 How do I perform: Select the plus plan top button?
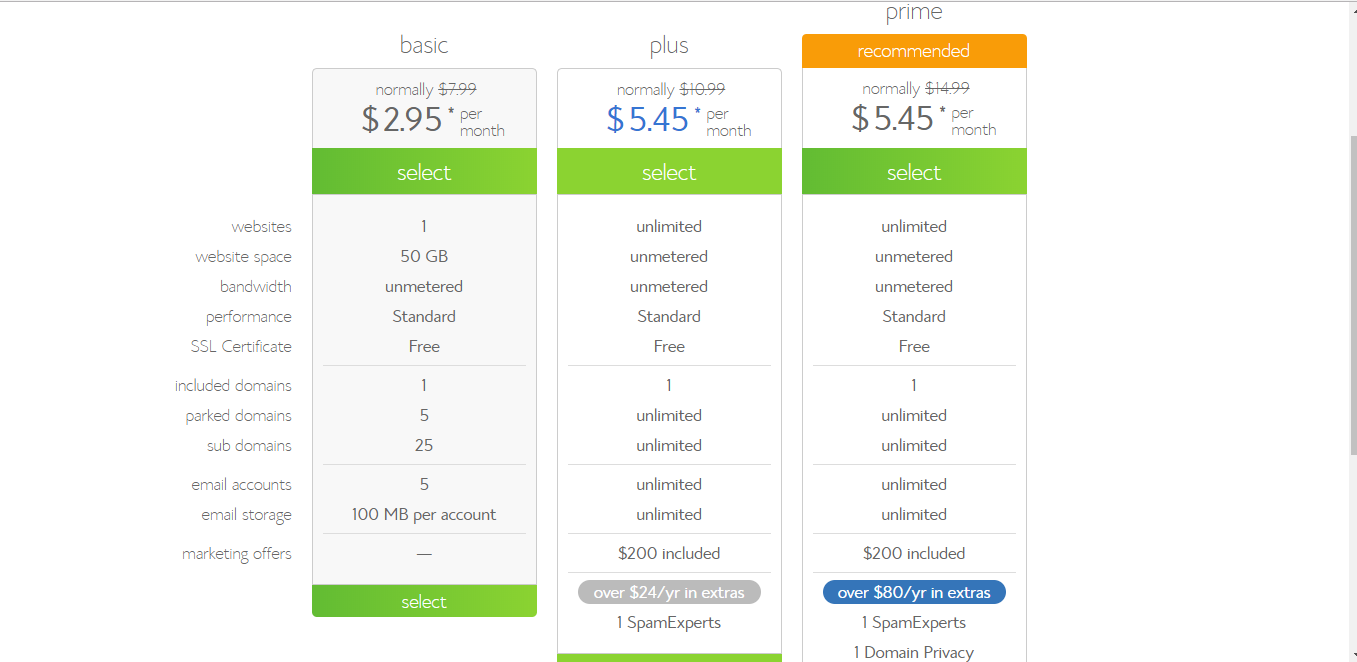point(669,171)
